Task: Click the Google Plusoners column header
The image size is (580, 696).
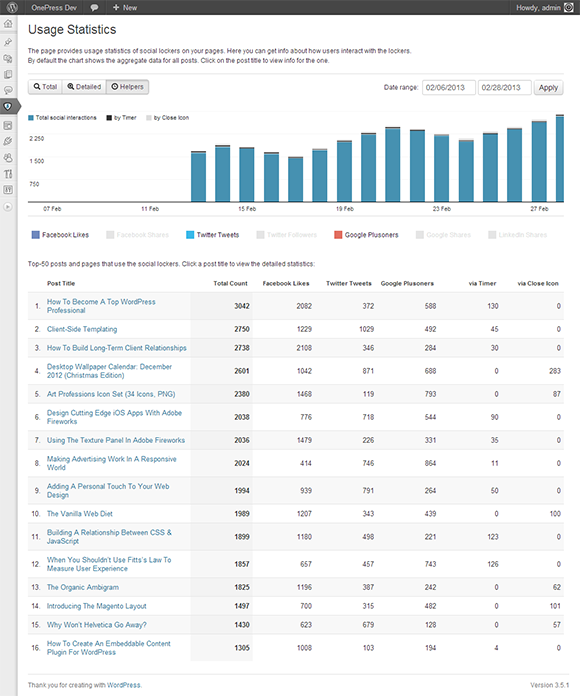Action: coord(407,283)
